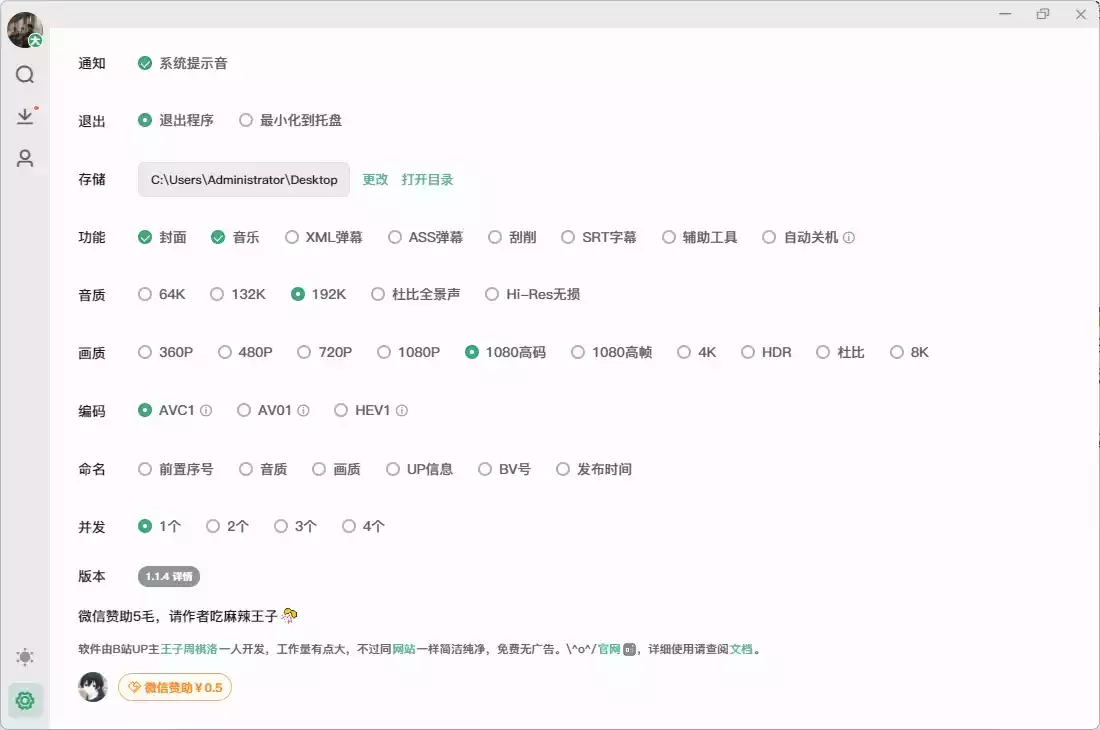Open the user account panel in sidebar
The width and height of the screenshot is (1100, 730).
25,158
